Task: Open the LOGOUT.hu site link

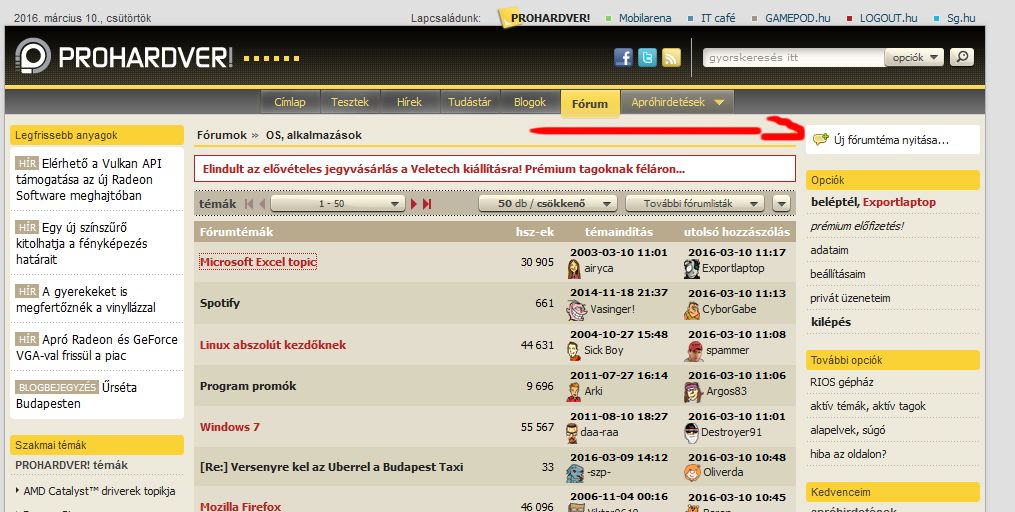Action: click(888, 18)
